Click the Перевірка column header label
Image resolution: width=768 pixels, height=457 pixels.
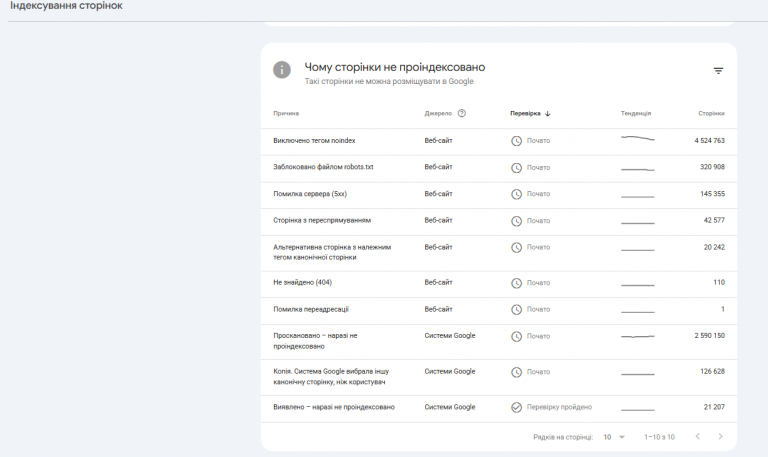click(525, 114)
